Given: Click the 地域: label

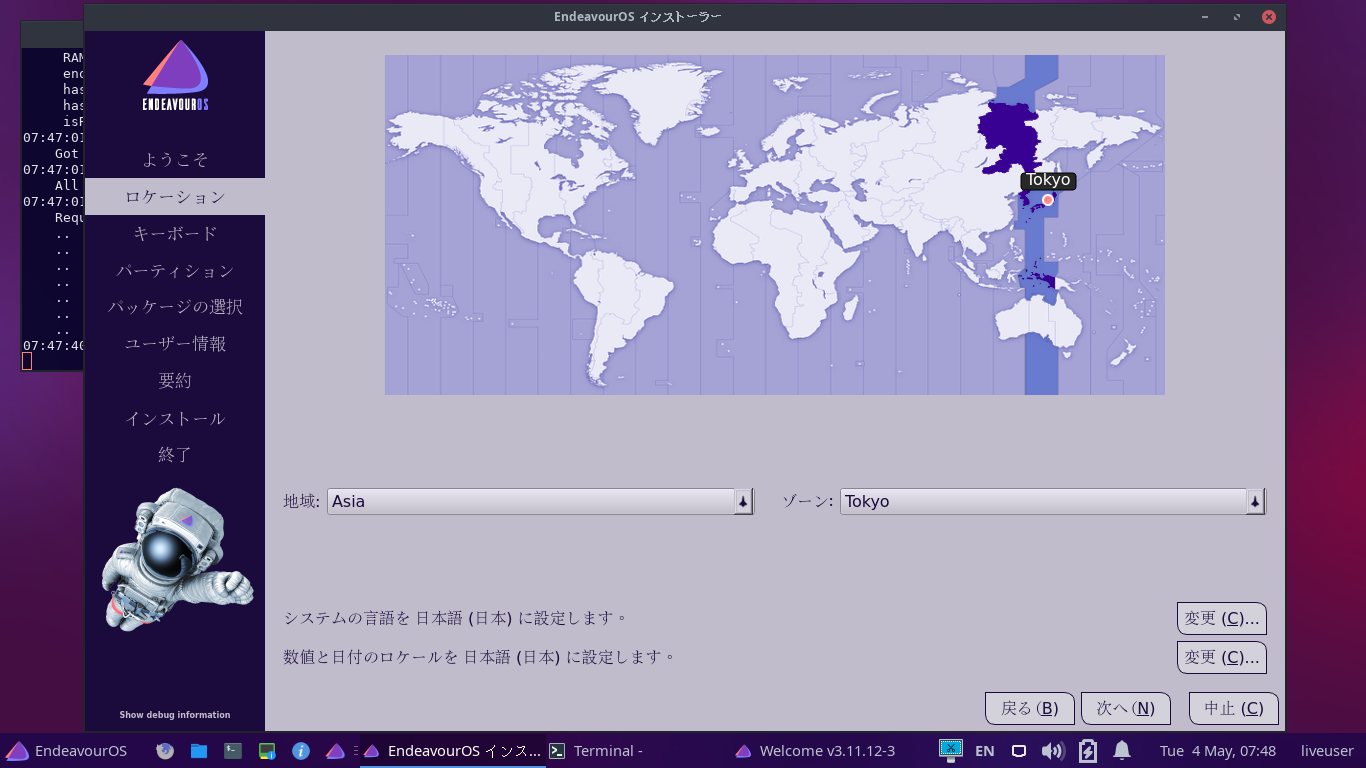Looking at the screenshot, I should click(x=302, y=501).
